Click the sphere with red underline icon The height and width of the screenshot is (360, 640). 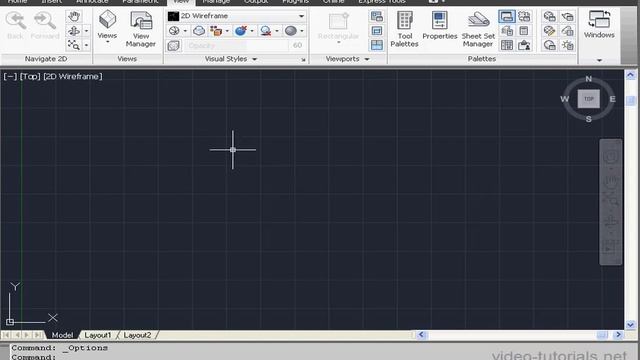click(x=266, y=31)
